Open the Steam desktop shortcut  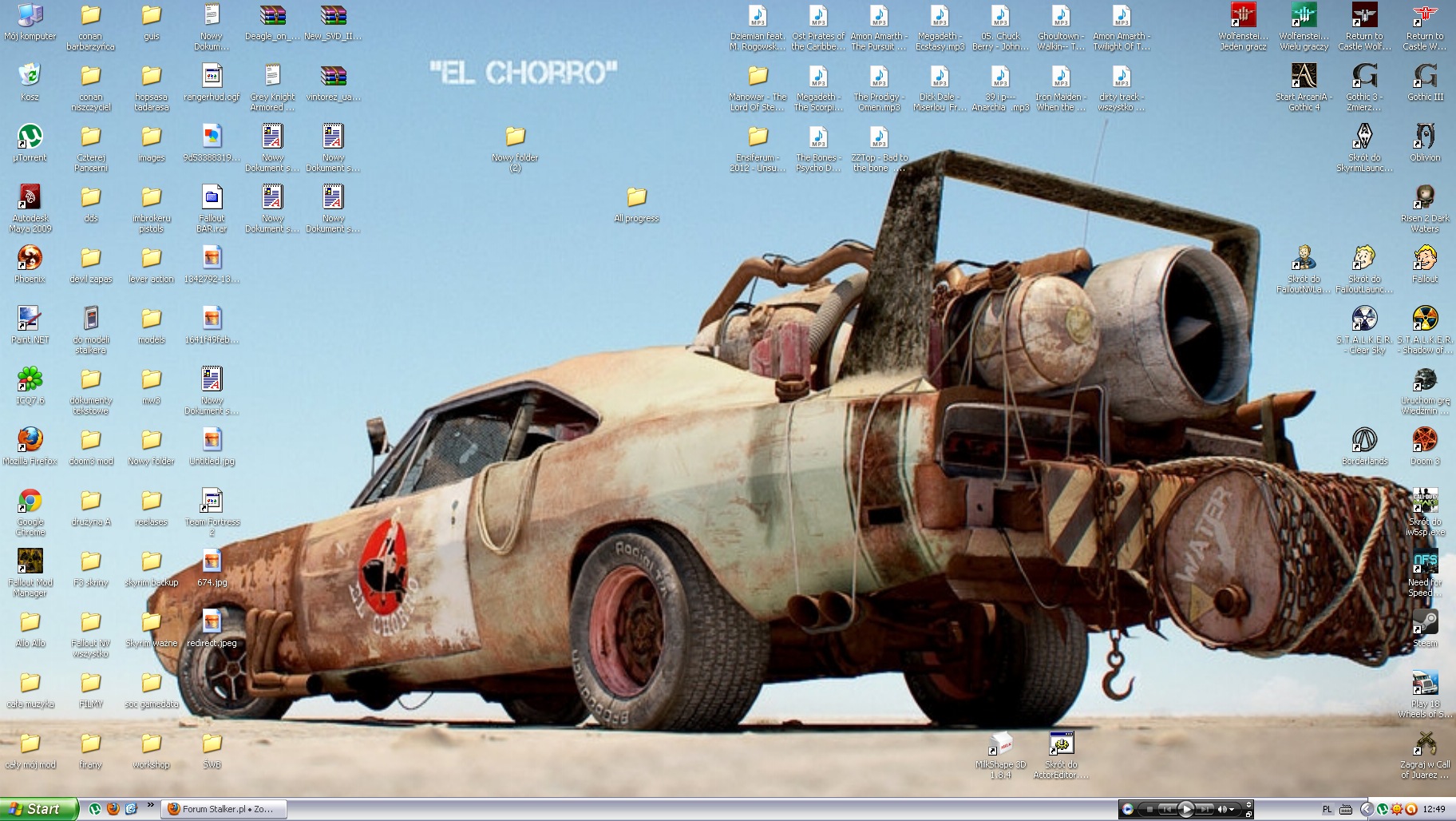(1425, 629)
